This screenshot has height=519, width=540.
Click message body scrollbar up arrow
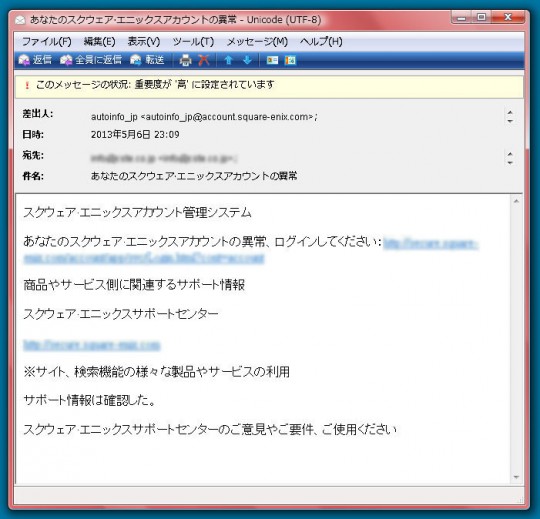[516, 201]
